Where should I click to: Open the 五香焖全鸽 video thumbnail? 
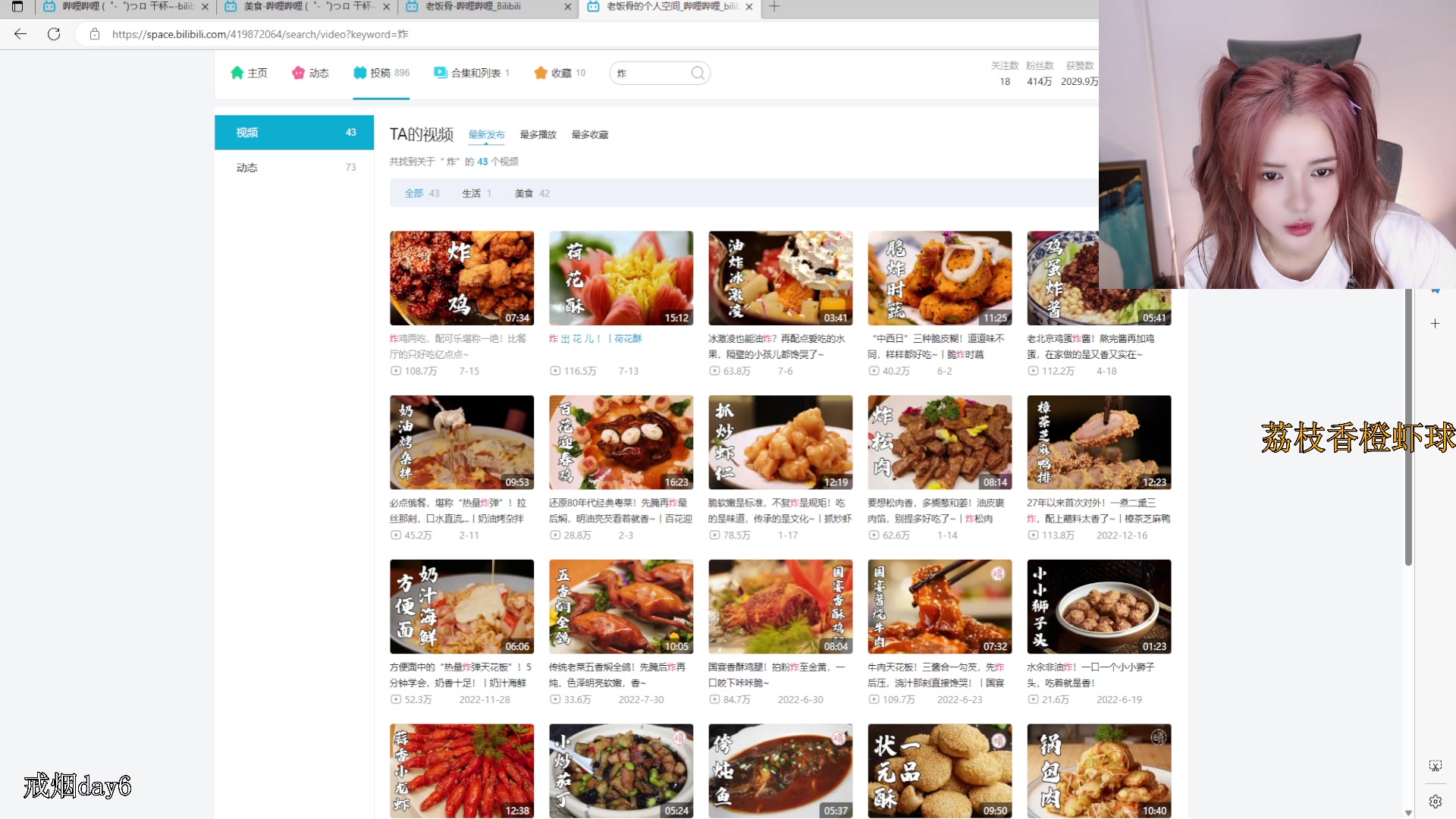point(621,607)
